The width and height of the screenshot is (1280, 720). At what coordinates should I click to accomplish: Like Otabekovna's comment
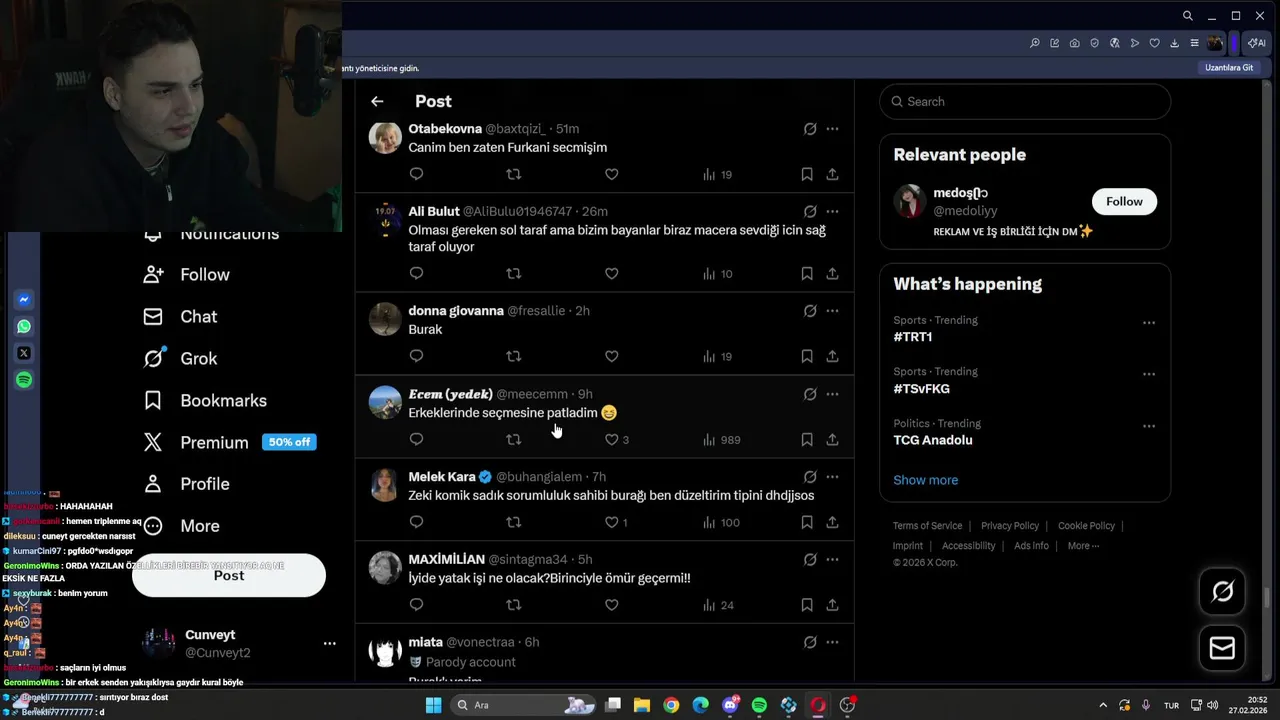(x=611, y=174)
